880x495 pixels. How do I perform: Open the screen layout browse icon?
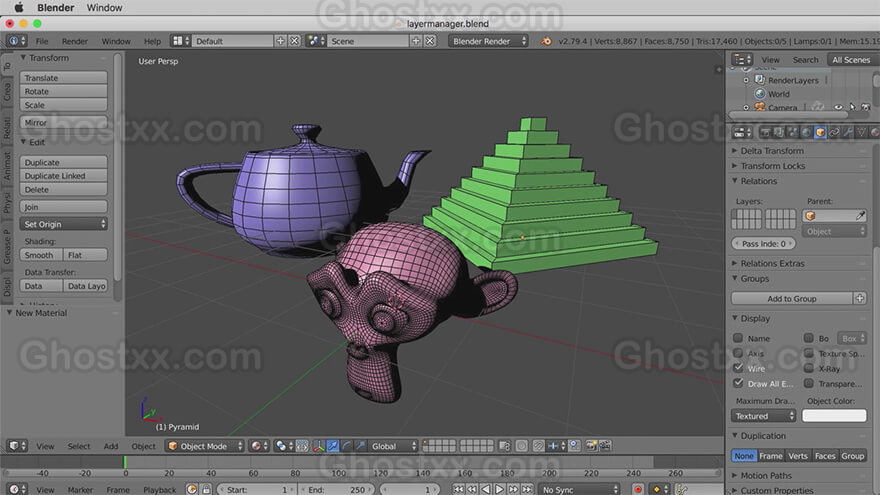point(181,41)
